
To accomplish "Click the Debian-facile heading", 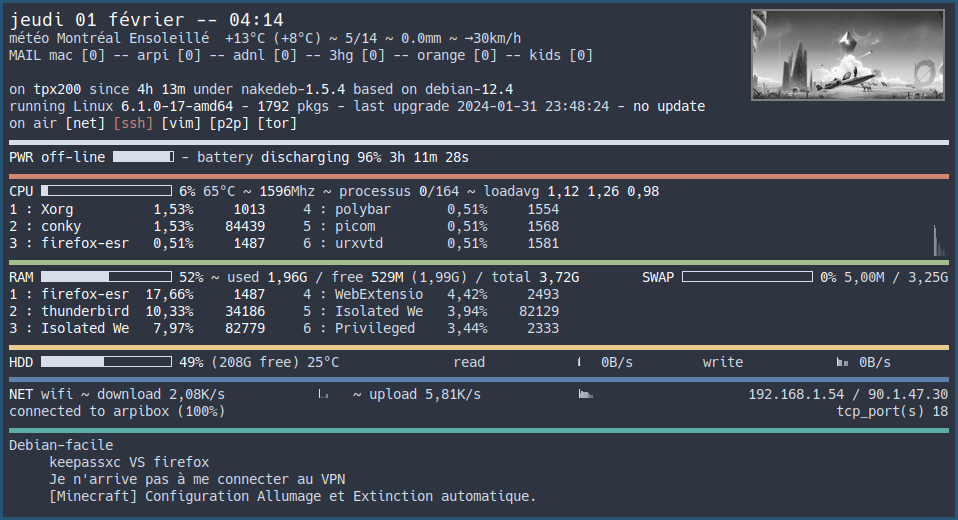I will coord(61,445).
